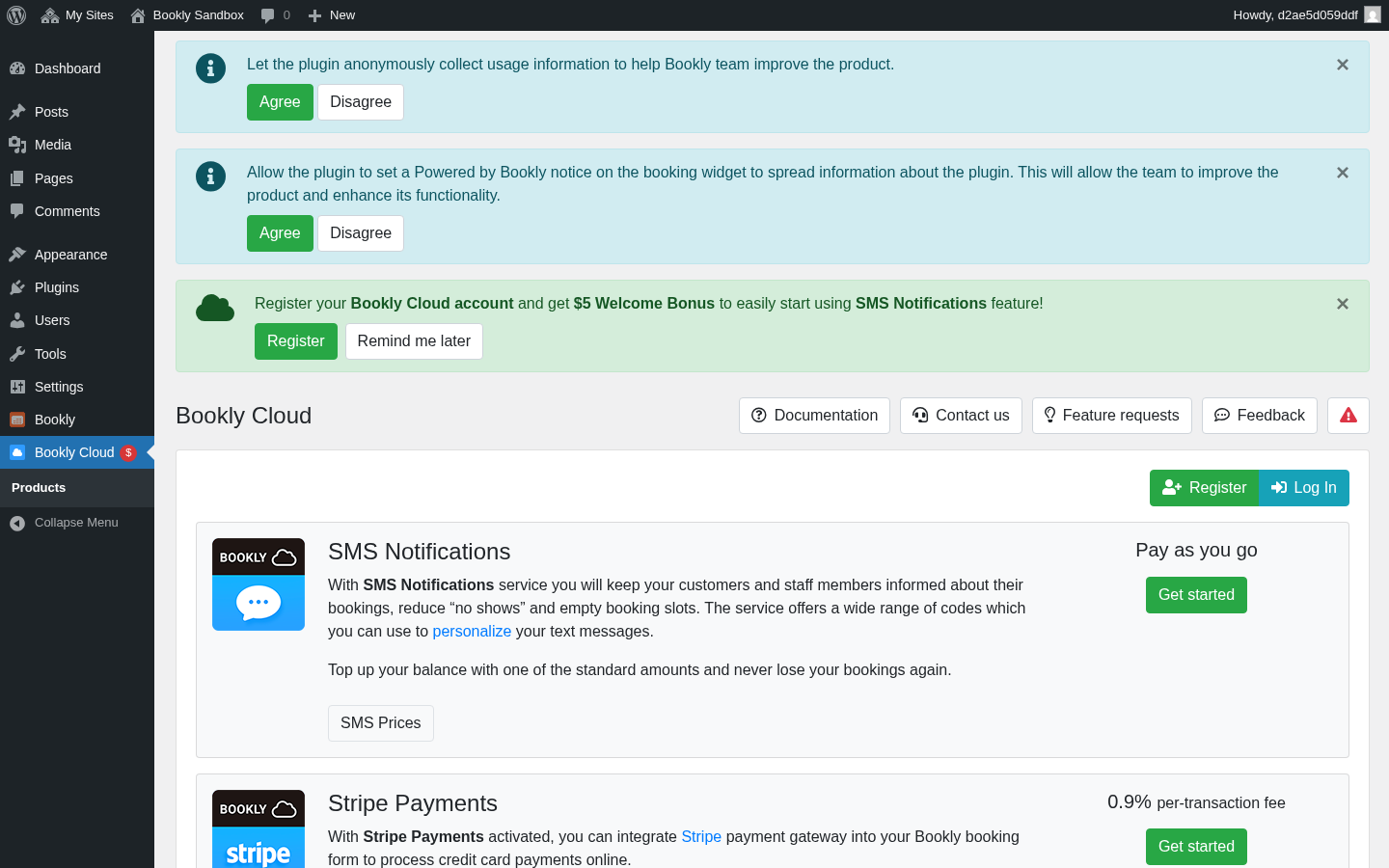Screen dimensions: 1389x868
Task: Click the Media icon in sidebar
Action: [17, 145]
